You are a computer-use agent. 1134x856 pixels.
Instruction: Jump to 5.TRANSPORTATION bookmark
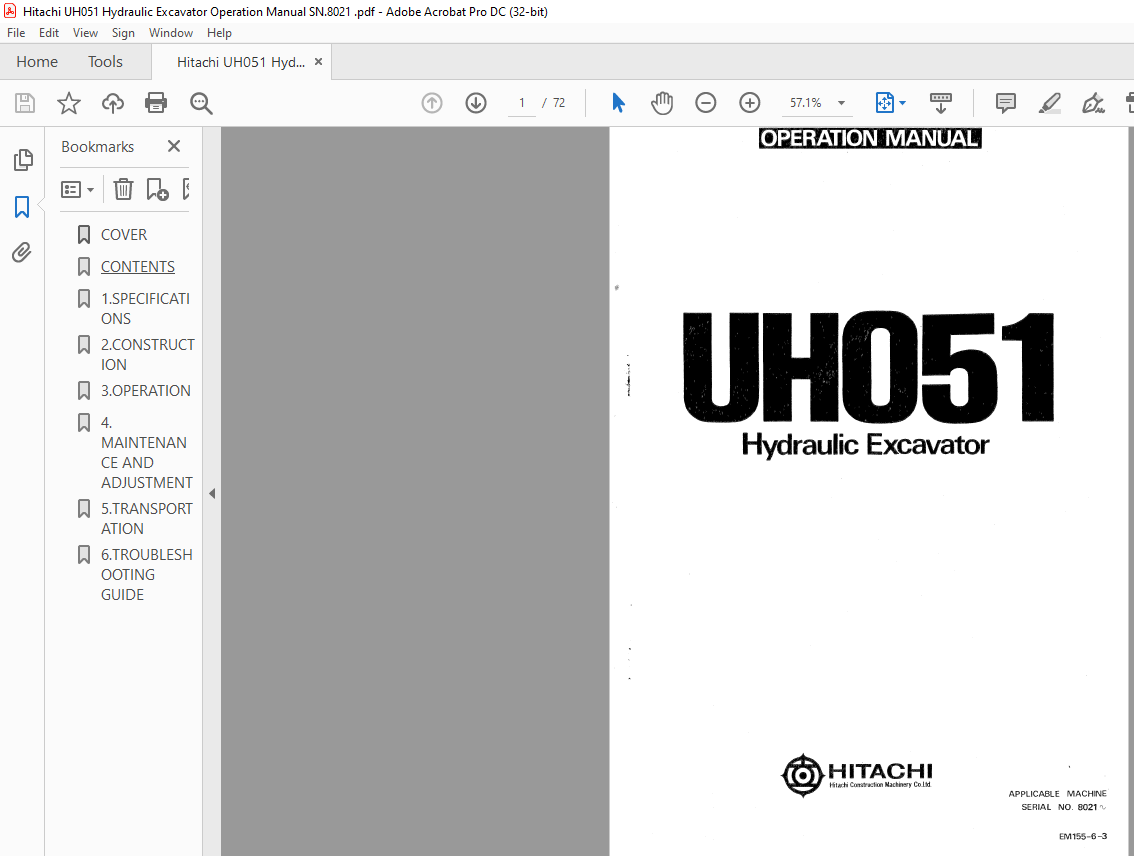(x=147, y=518)
